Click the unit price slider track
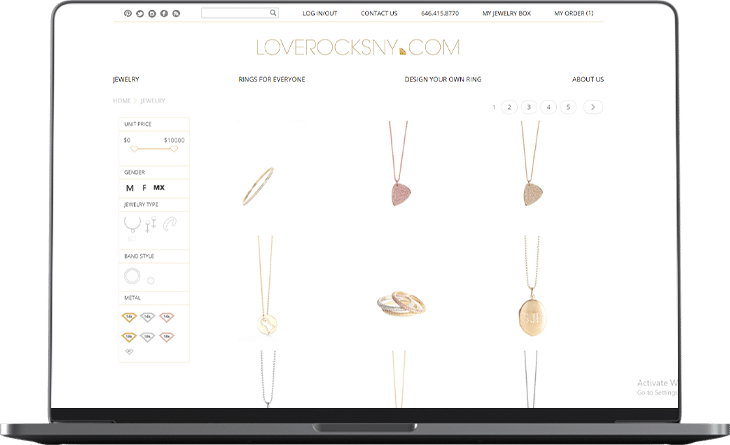The height and width of the screenshot is (445, 730). tap(154, 148)
